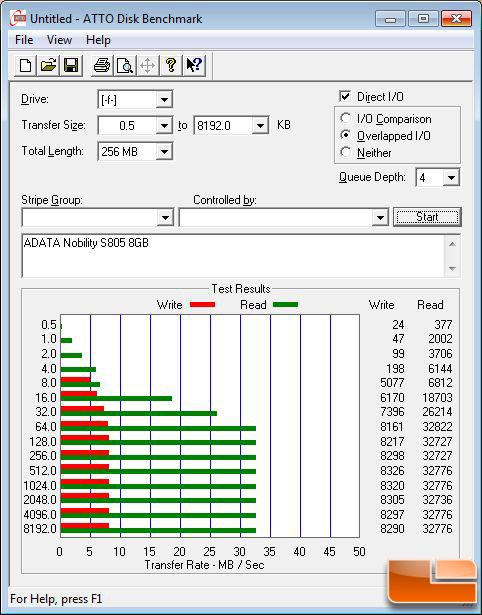Toggle the Direct I/O checkbox
This screenshot has height=615, width=482.
(345, 96)
